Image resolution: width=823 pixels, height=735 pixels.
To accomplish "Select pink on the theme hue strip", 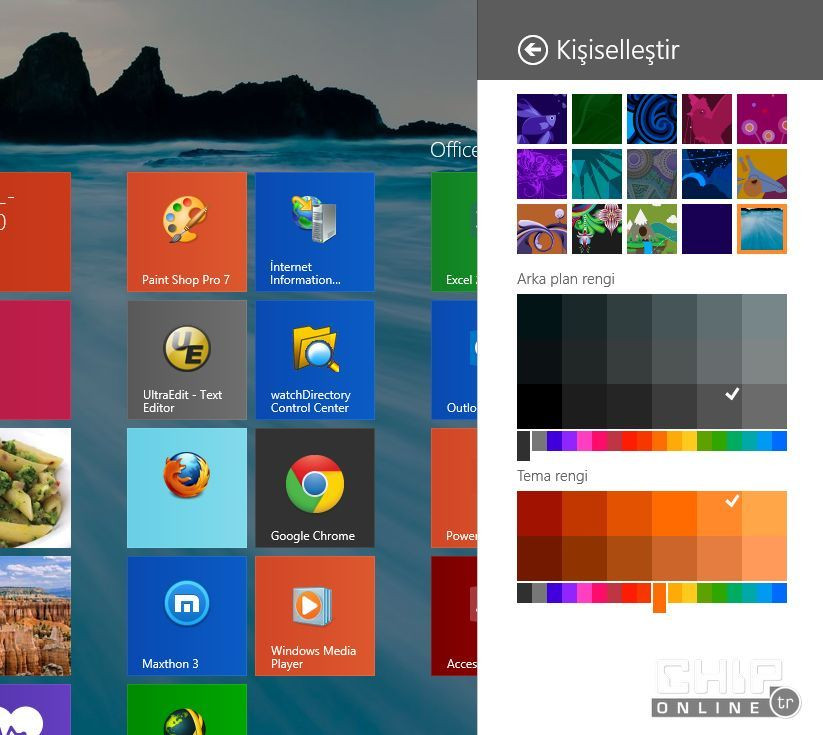I will [584, 593].
